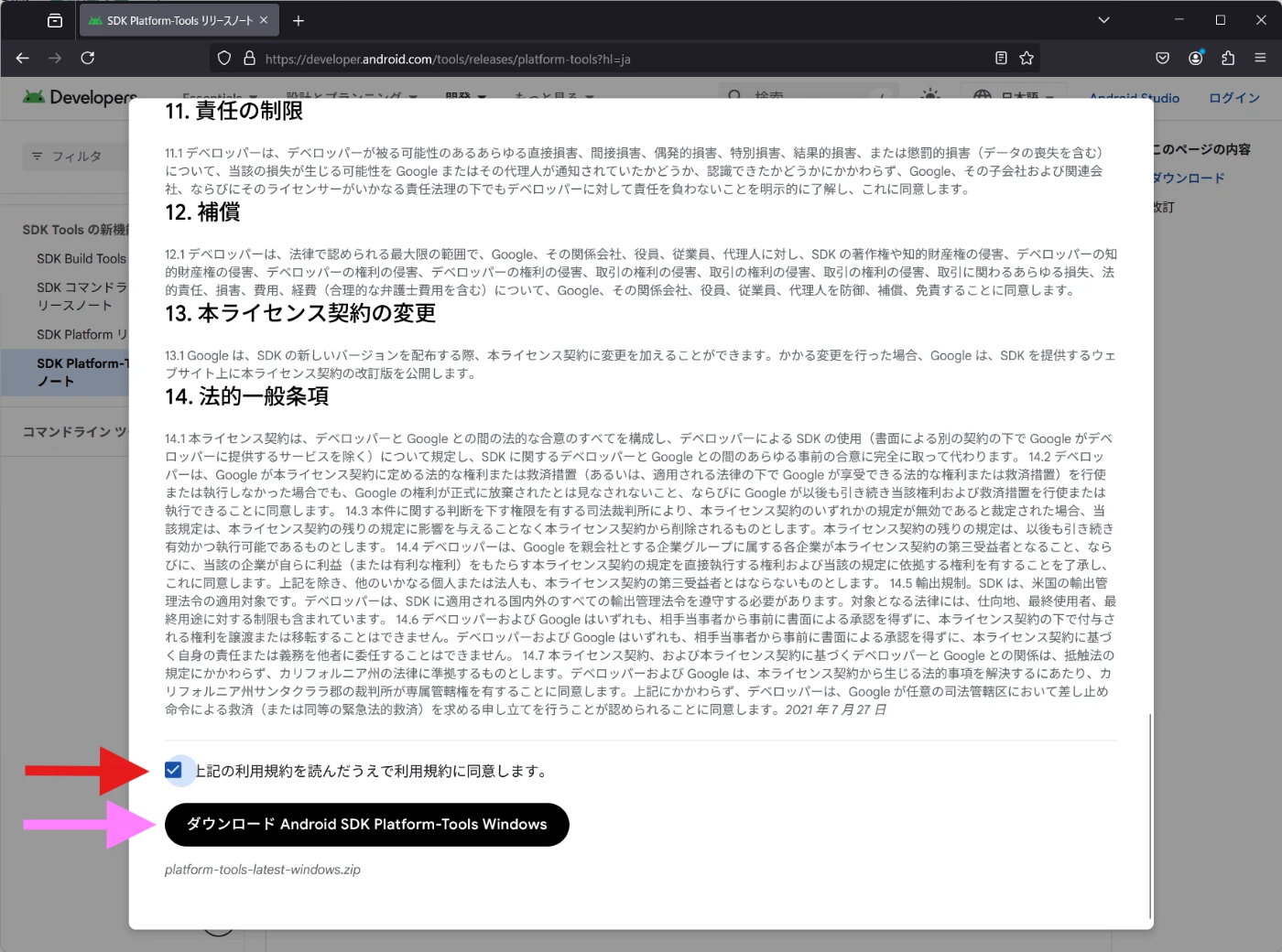
Task: Click the license dialog scrollbar thumb
Action: point(1150,816)
